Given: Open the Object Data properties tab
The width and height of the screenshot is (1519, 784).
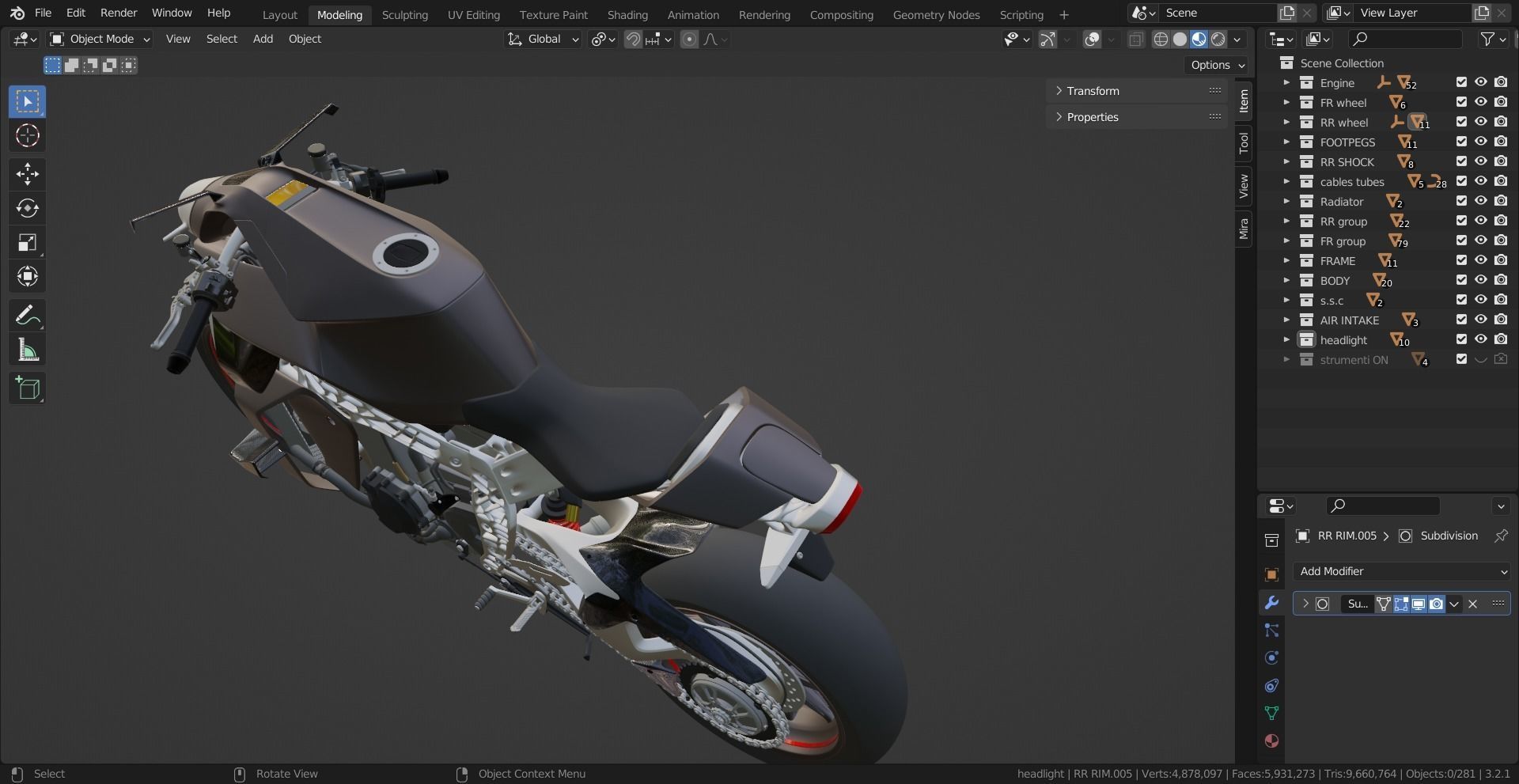Looking at the screenshot, I should pyautogui.click(x=1271, y=714).
